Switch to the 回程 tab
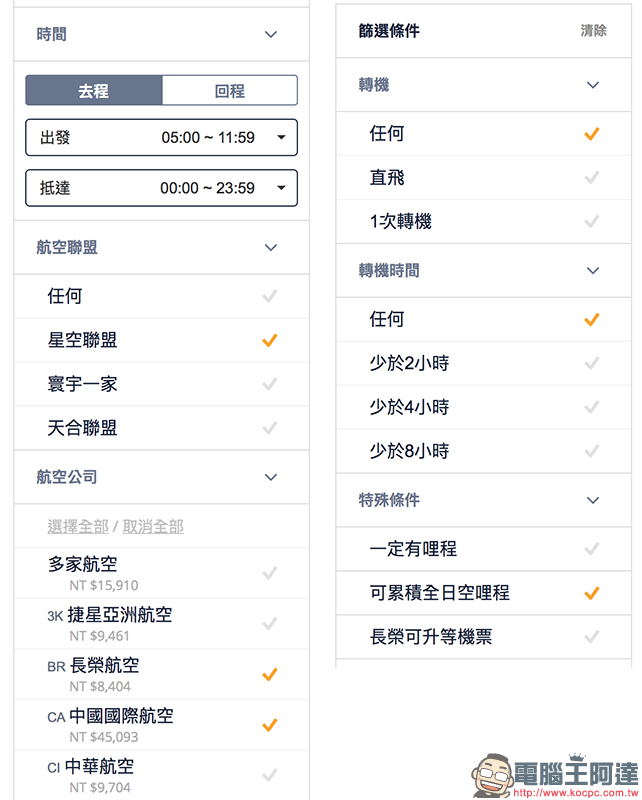The height and width of the screenshot is (800, 642). click(x=230, y=91)
